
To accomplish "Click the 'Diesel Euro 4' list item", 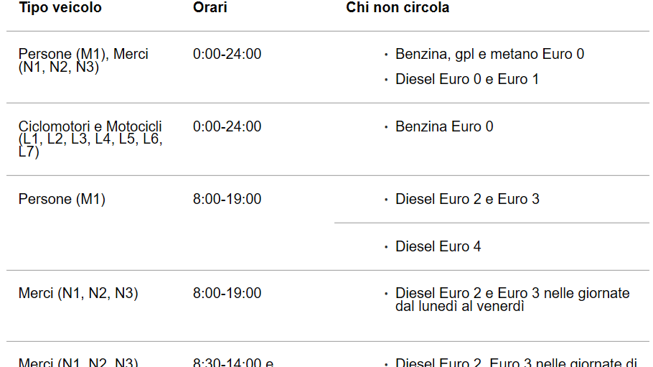I will click(438, 247).
